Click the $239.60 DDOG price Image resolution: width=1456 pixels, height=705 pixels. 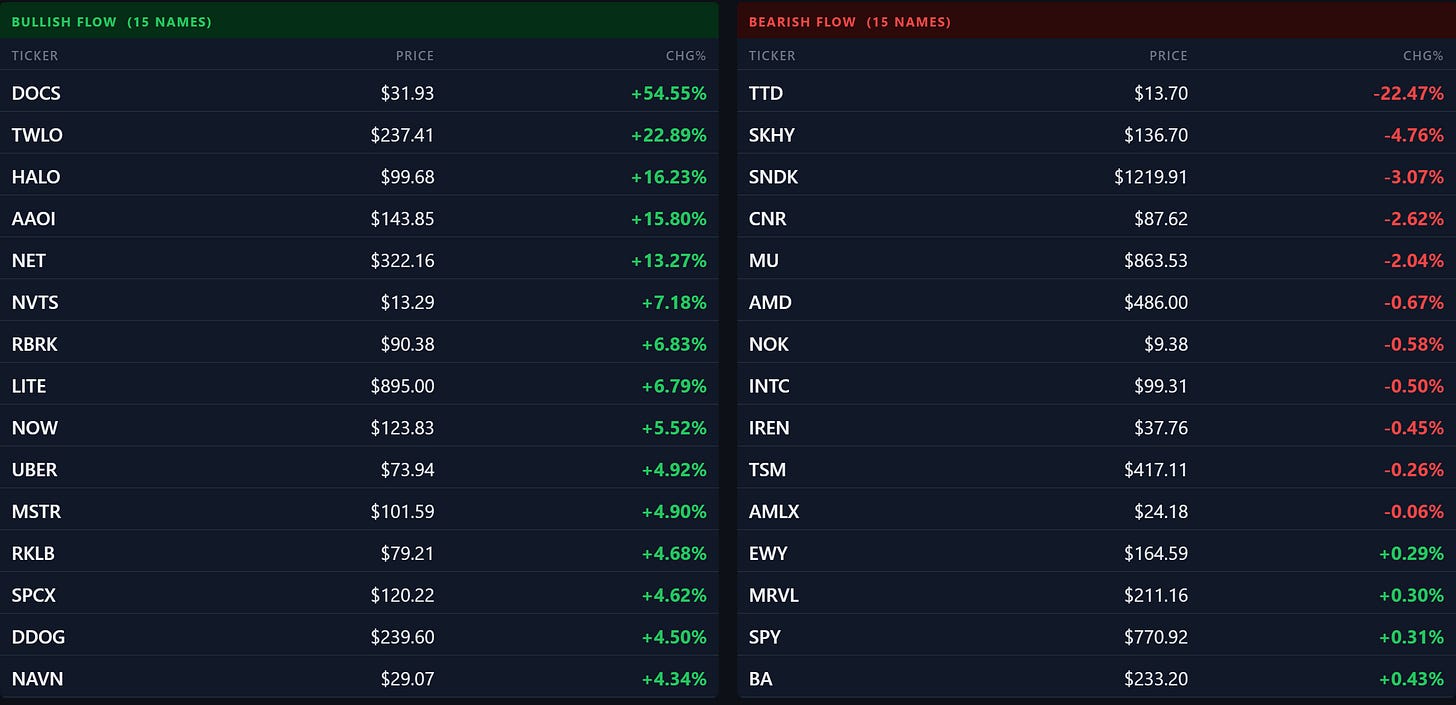click(x=402, y=637)
